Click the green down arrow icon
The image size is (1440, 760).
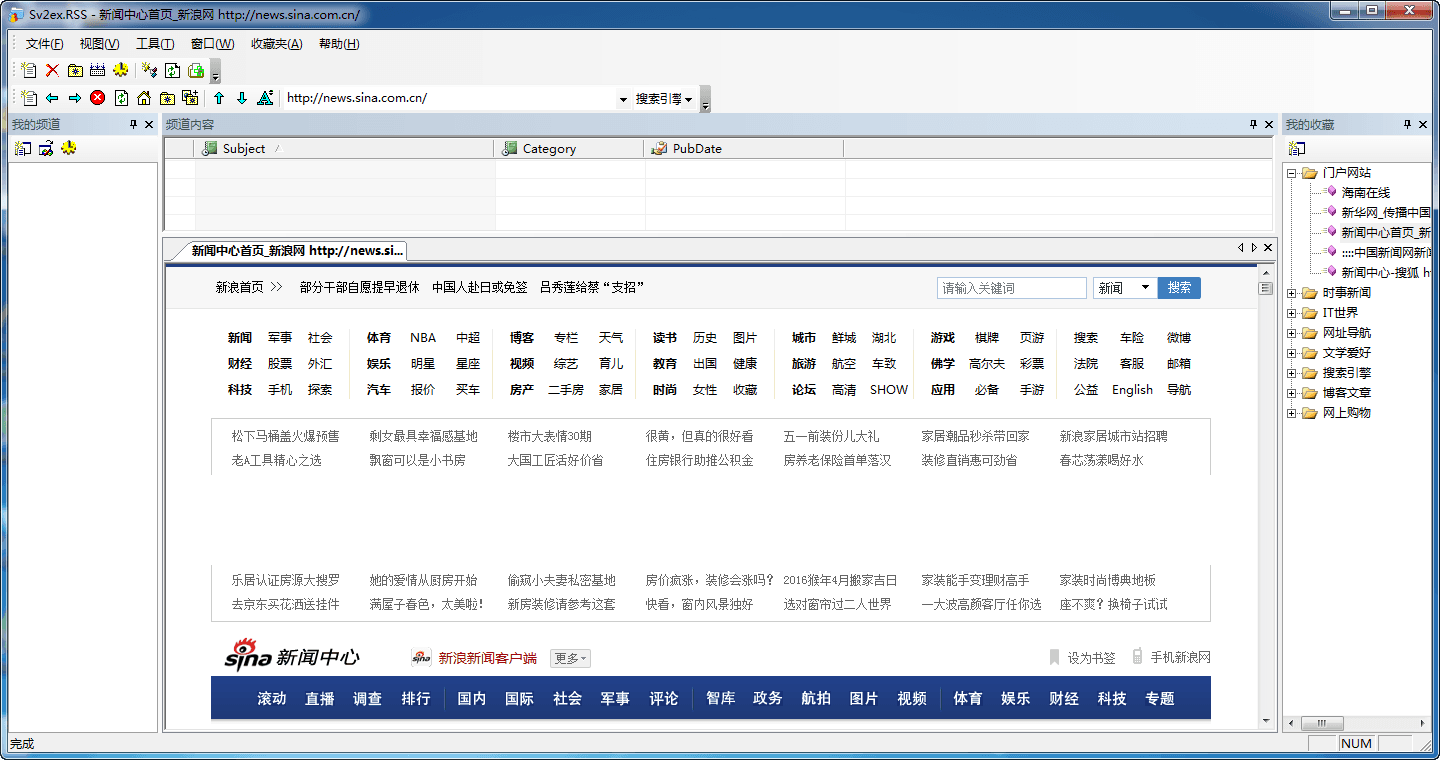[x=241, y=98]
